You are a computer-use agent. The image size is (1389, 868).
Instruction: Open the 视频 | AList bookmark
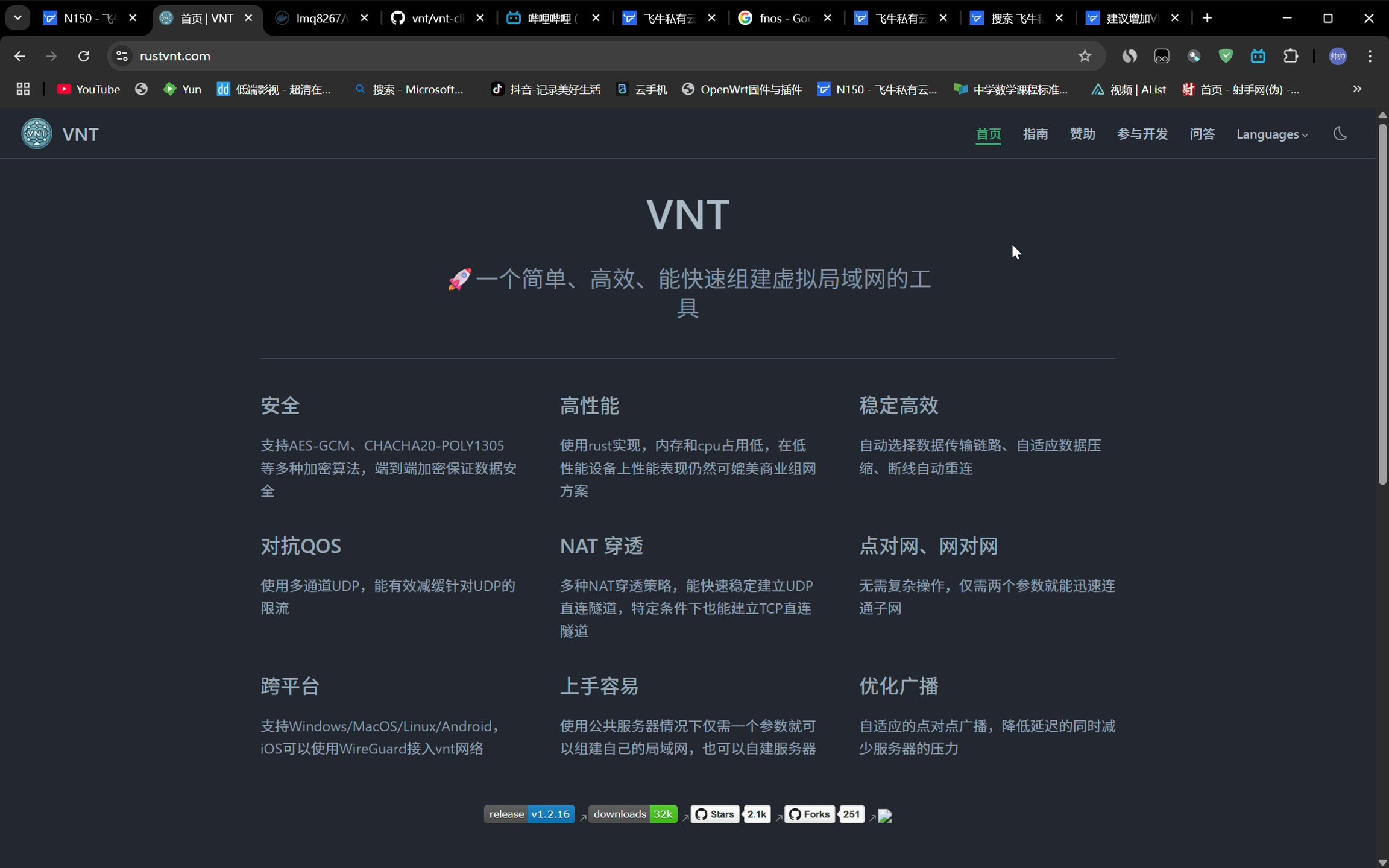tap(1129, 89)
